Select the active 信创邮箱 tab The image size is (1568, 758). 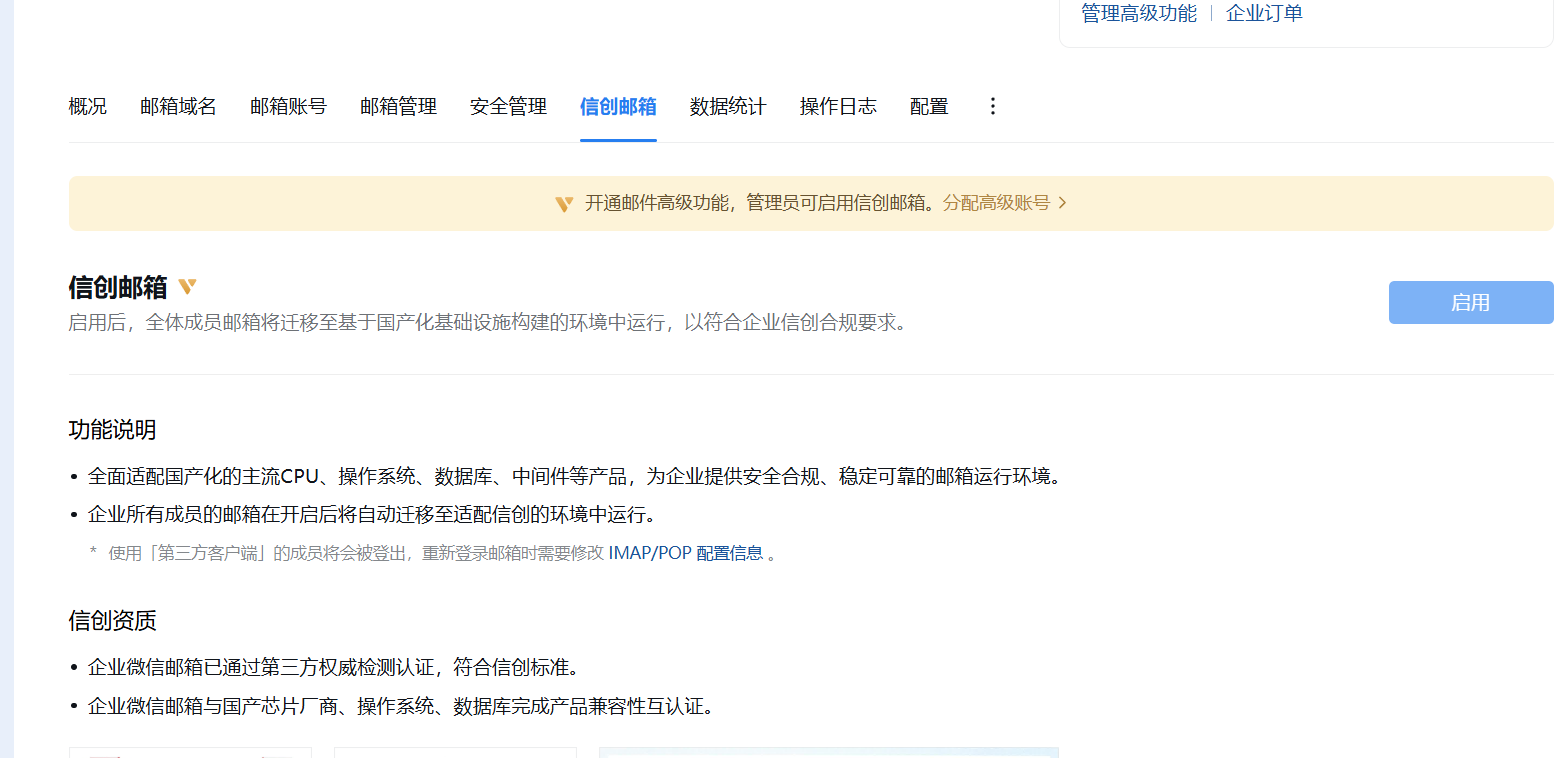point(618,106)
